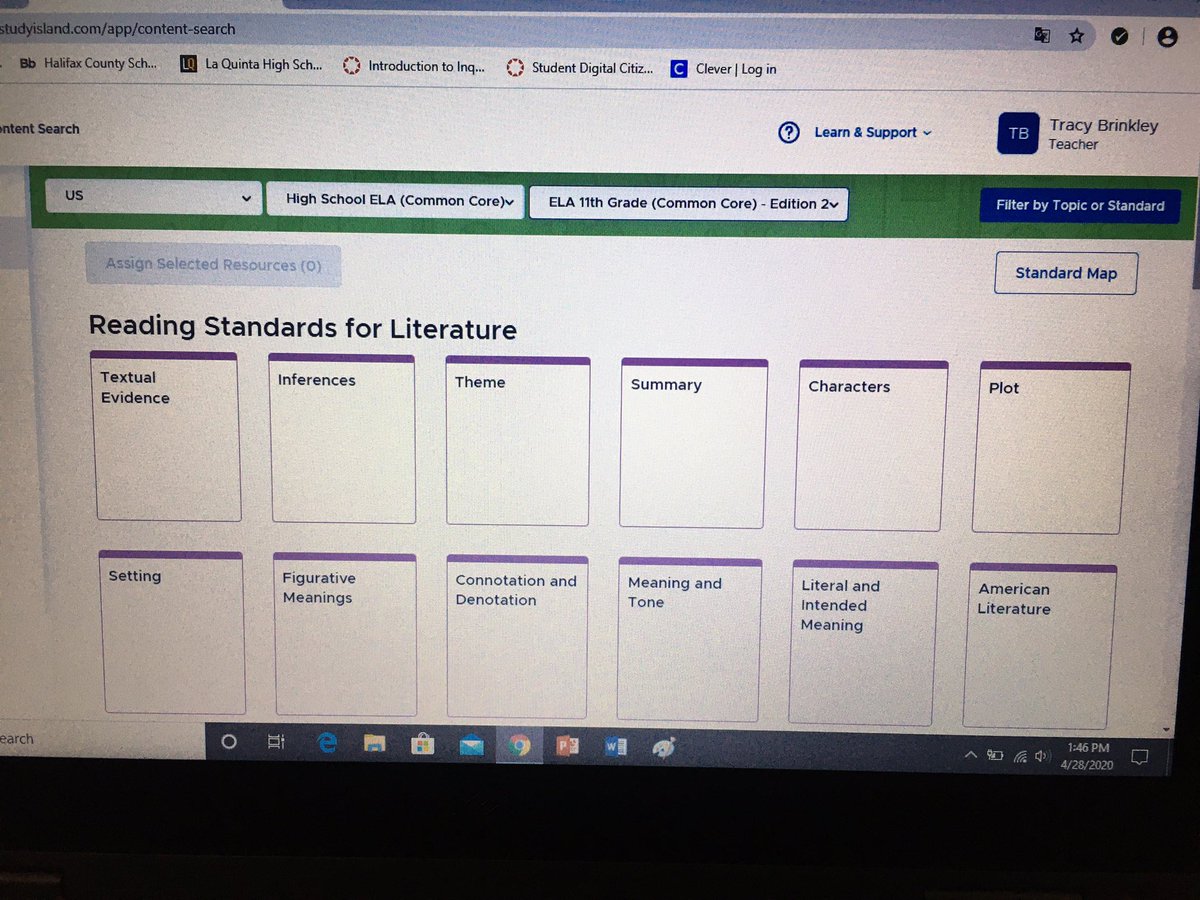Open Task View in the taskbar

tap(277, 743)
